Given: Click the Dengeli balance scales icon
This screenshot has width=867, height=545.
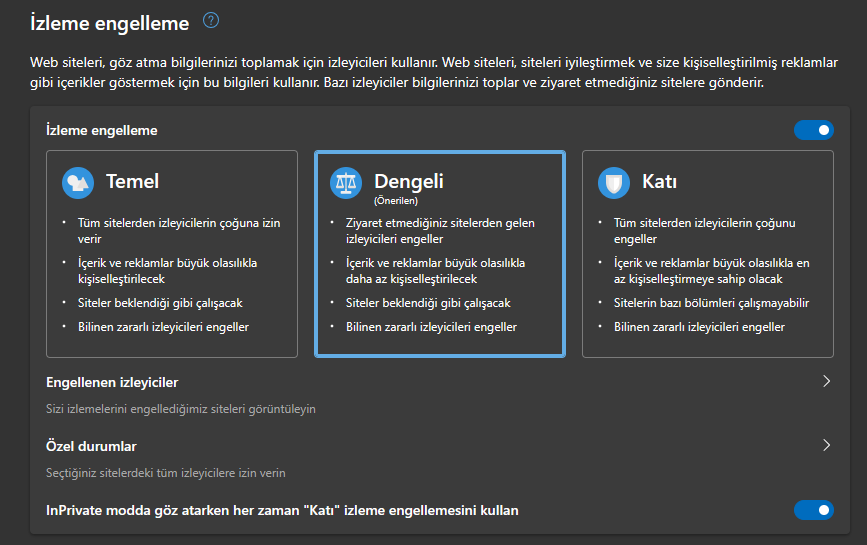Looking at the screenshot, I should point(346,182).
